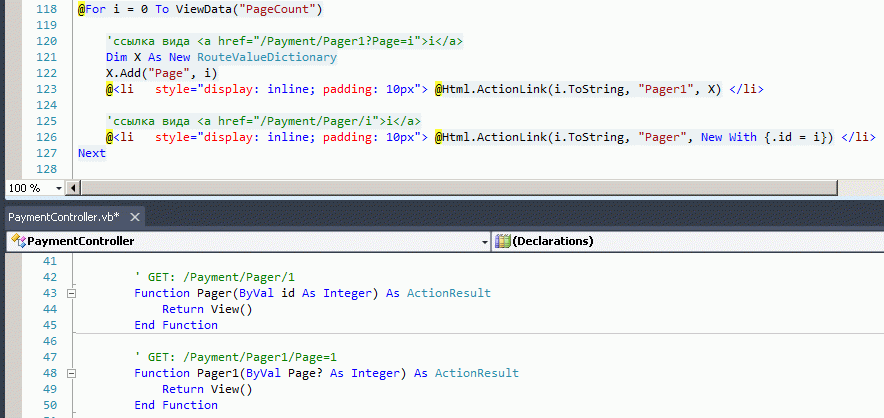Click 'End Function' on line 50
The image size is (884, 418).
pos(176,406)
